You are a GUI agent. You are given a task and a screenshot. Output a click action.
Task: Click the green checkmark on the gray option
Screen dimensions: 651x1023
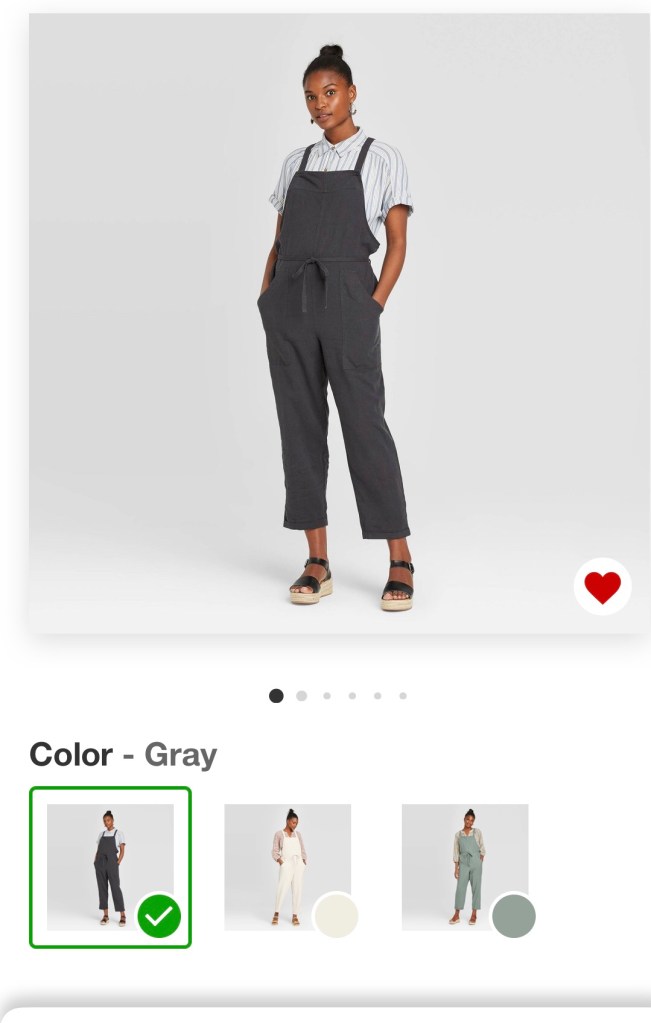(x=159, y=916)
